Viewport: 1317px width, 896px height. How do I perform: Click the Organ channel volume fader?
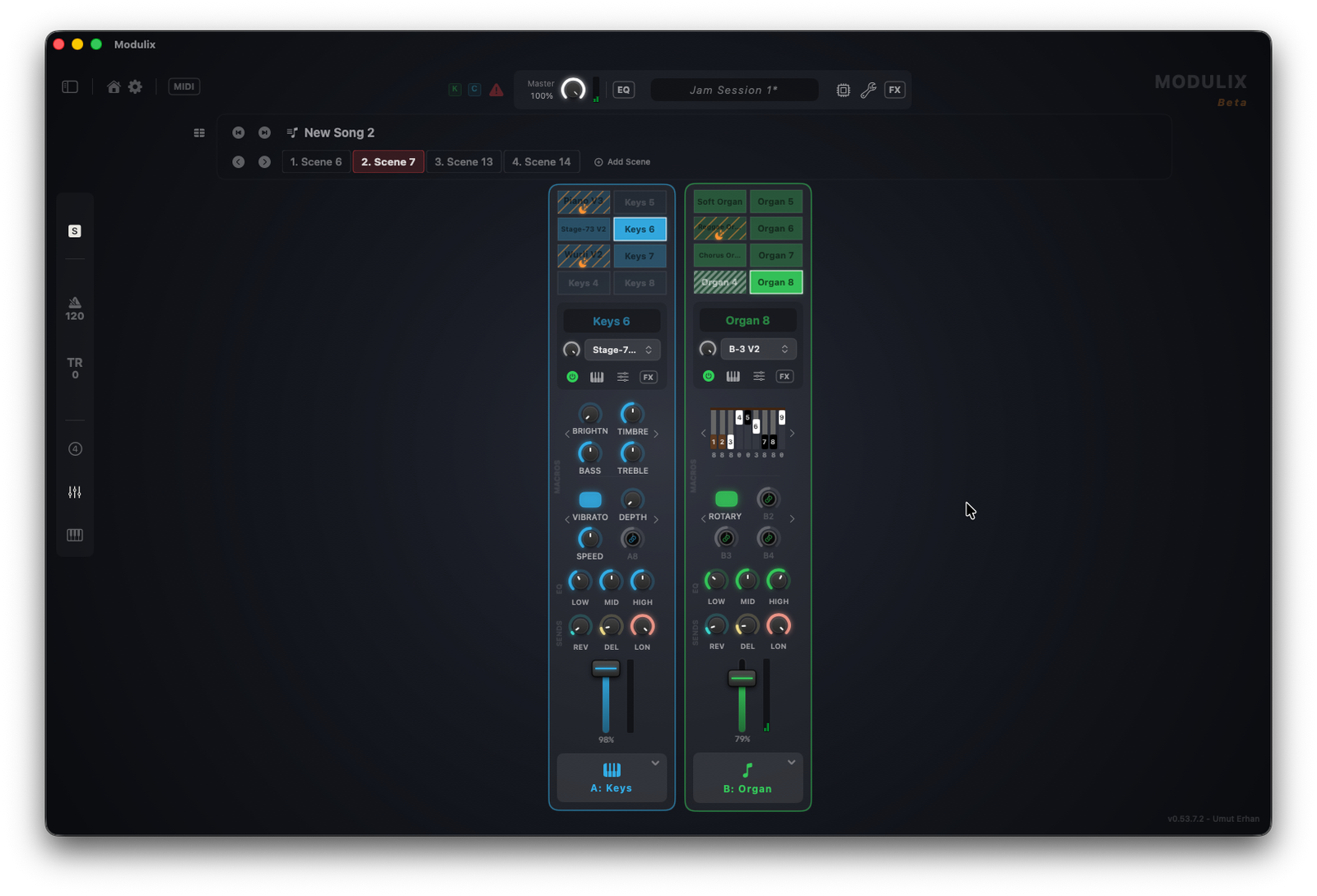tap(742, 679)
